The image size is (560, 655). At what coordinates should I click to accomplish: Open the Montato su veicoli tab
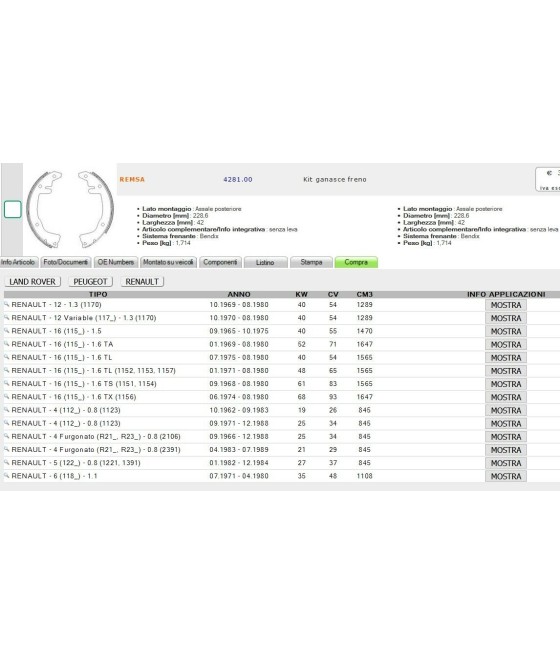[x=168, y=262]
